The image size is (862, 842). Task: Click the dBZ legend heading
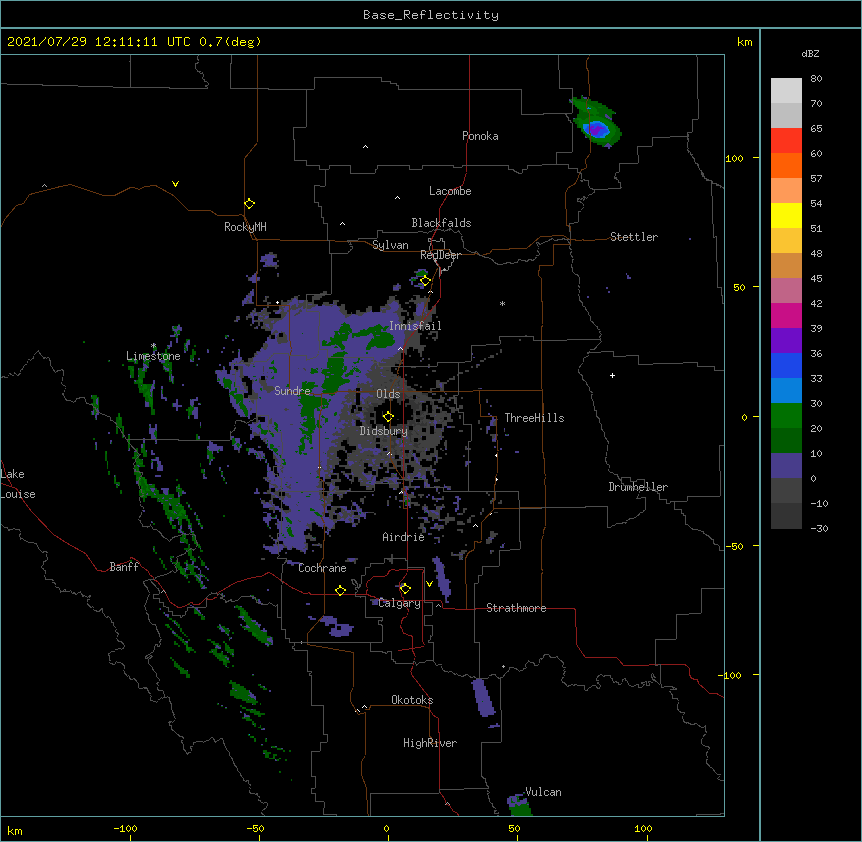pyautogui.click(x=810, y=53)
